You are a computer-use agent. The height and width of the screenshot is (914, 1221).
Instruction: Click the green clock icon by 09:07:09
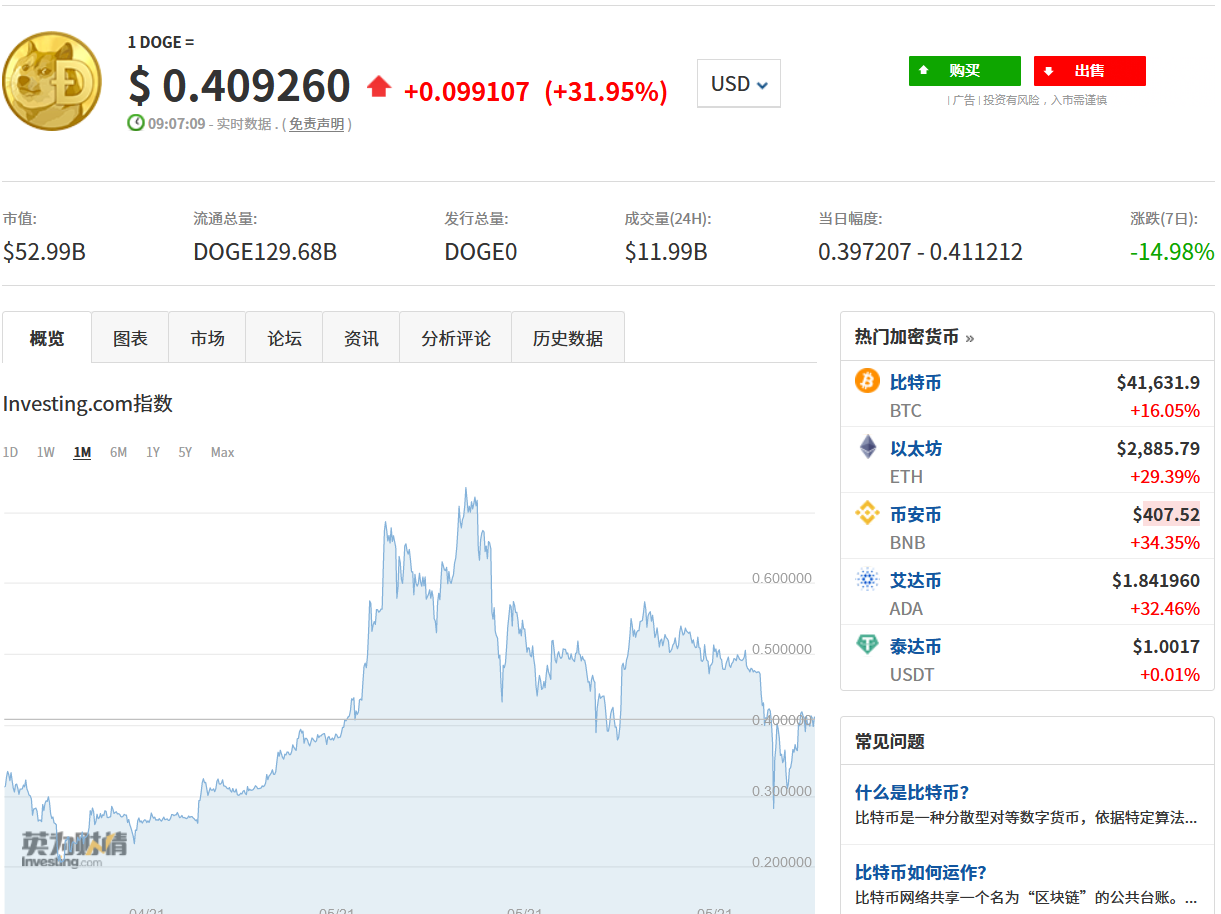tap(136, 123)
